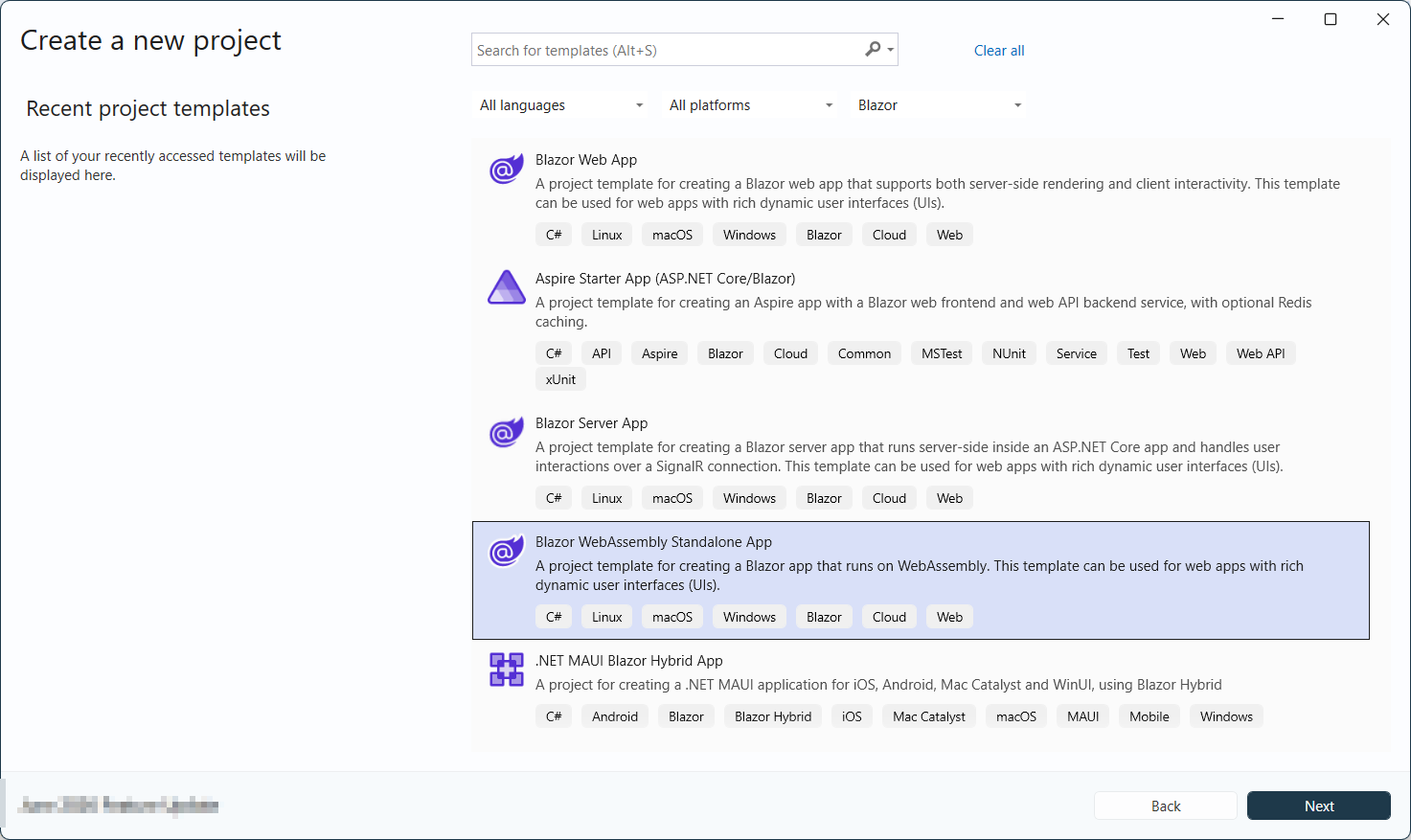1411x840 pixels.
Task: Click the Cloud tag under Blazor Web App
Action: click(x=889, y=235)
